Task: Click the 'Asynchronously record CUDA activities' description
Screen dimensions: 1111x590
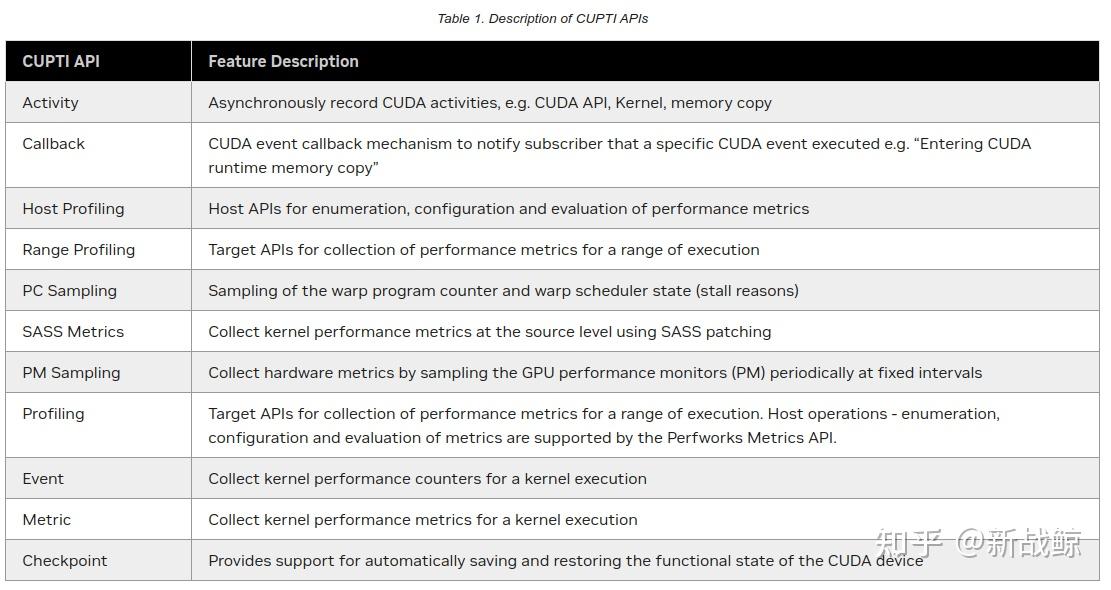Action: click(490, 102)
